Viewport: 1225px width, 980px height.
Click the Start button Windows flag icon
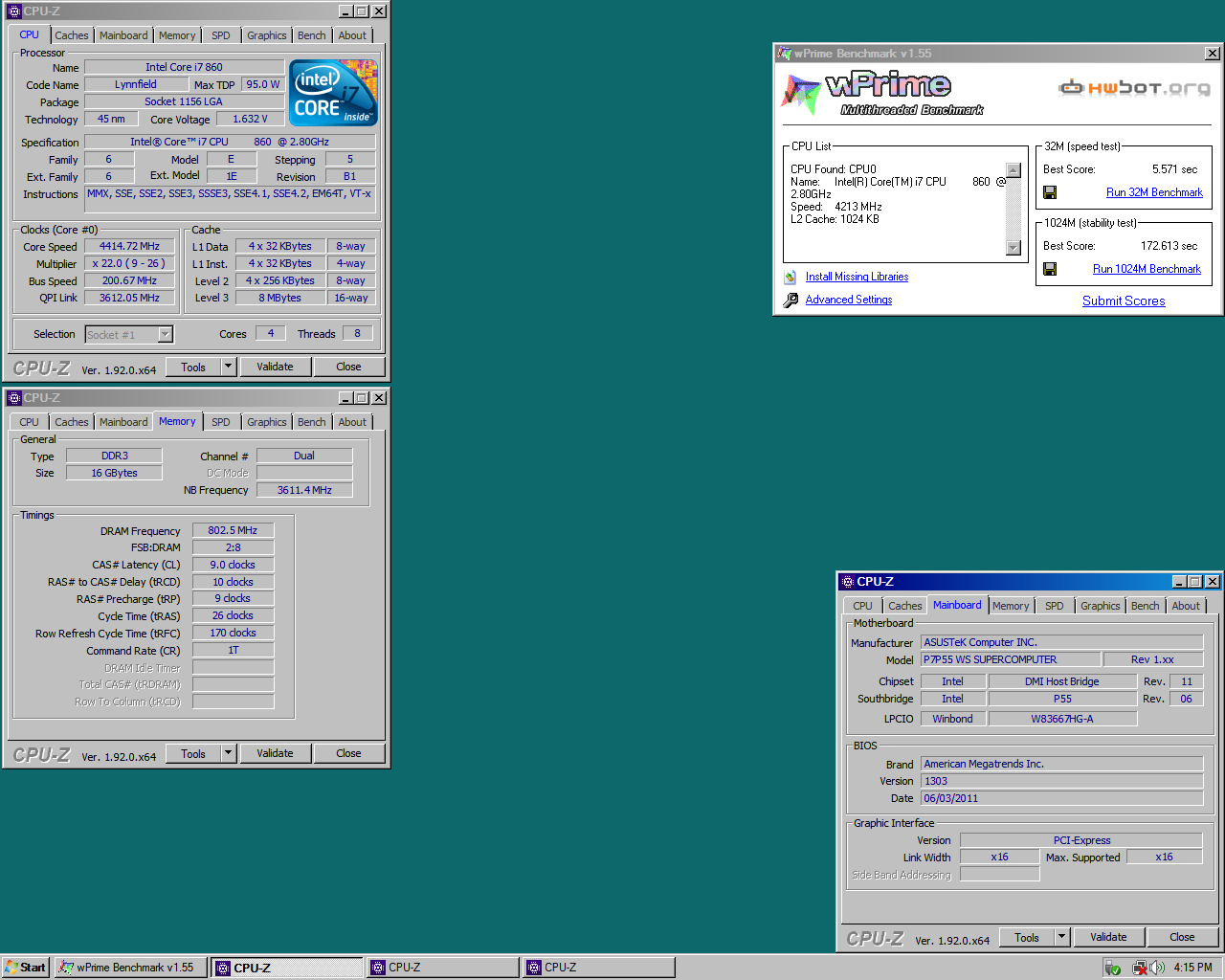click(11, 967)
